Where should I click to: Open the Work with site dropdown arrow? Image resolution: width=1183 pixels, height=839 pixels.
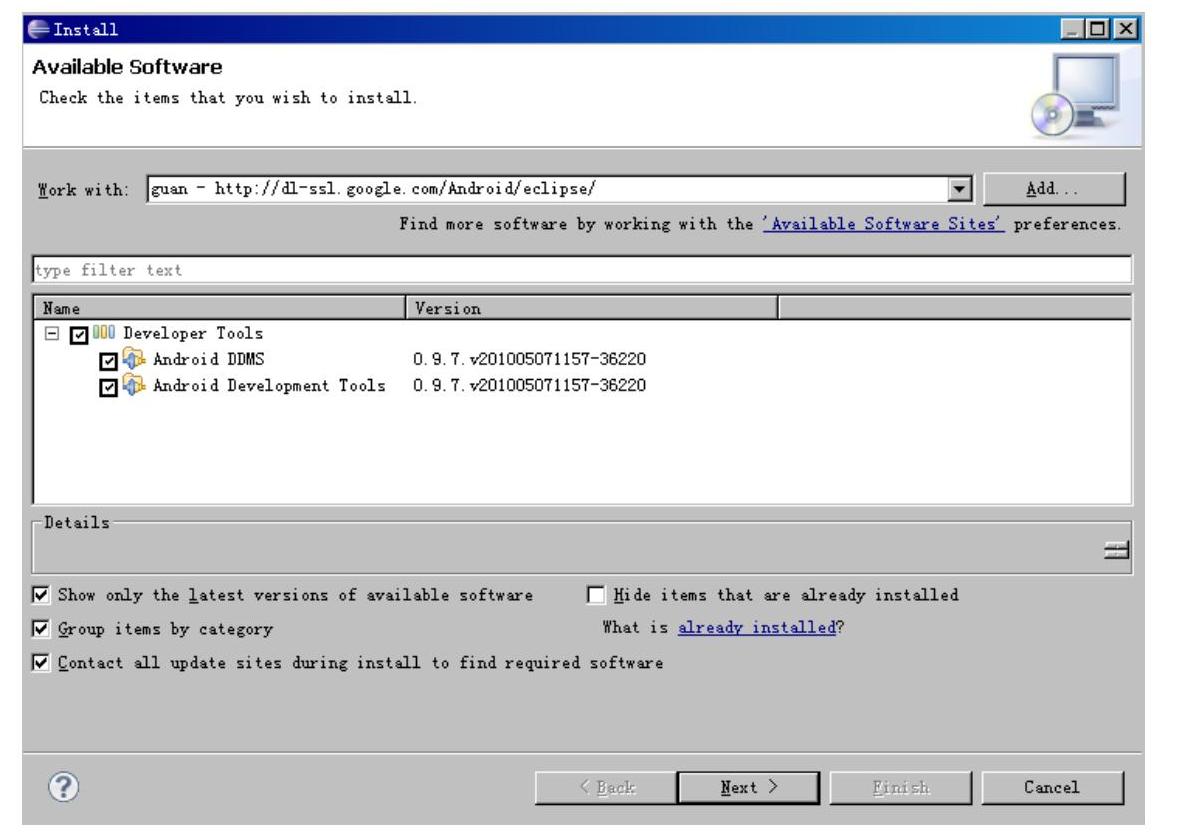click(x=959, y=189)
